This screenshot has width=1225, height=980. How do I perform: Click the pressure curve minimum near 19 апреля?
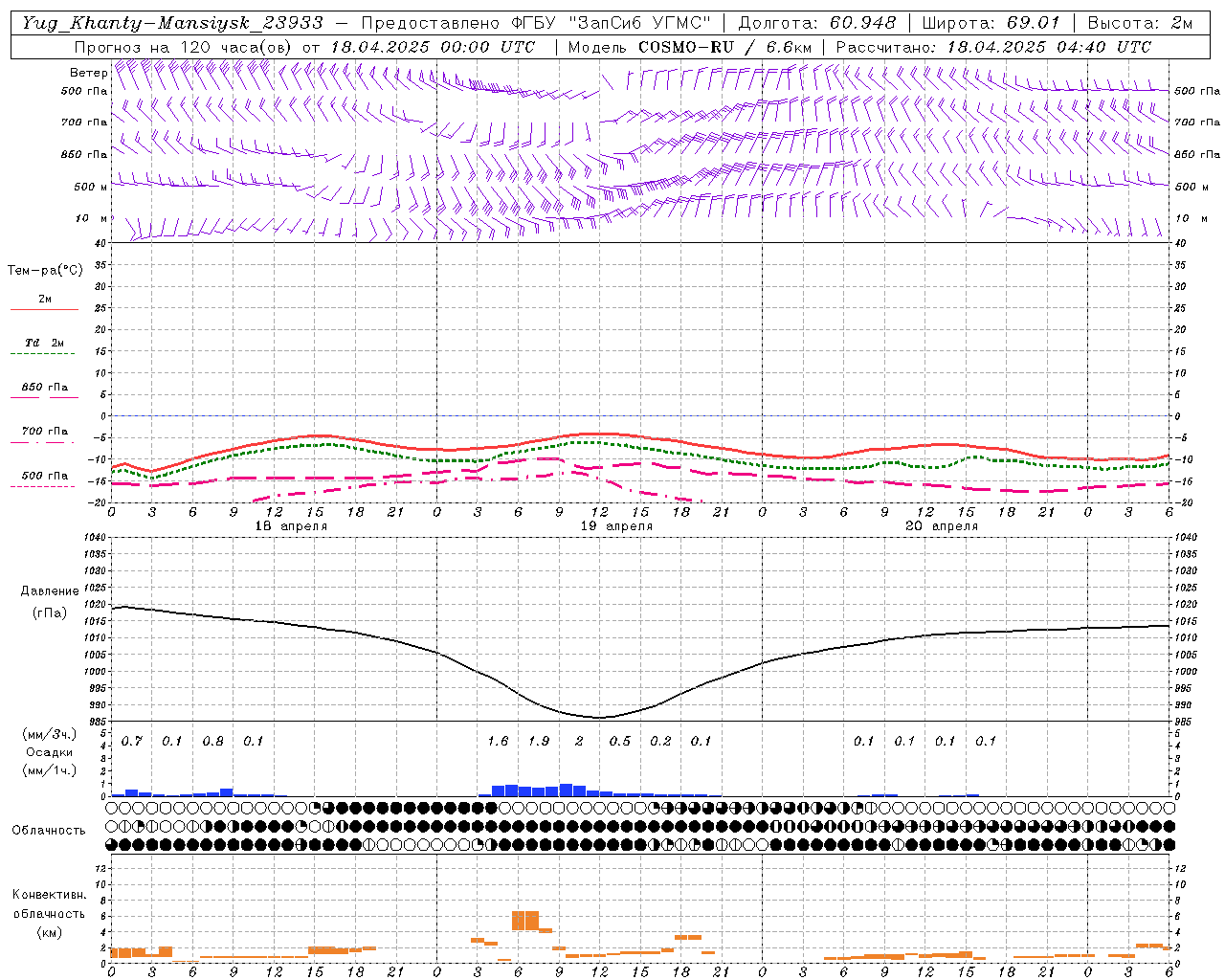(x=599, y=717)
